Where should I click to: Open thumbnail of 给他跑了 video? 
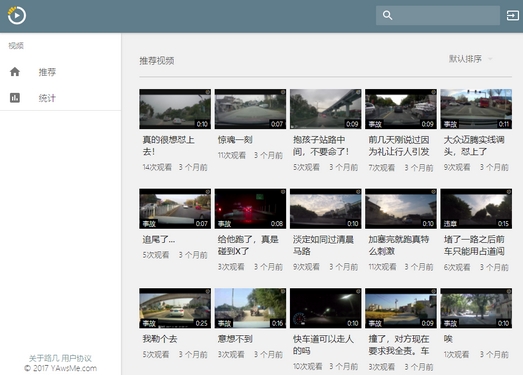pos(250,209)
